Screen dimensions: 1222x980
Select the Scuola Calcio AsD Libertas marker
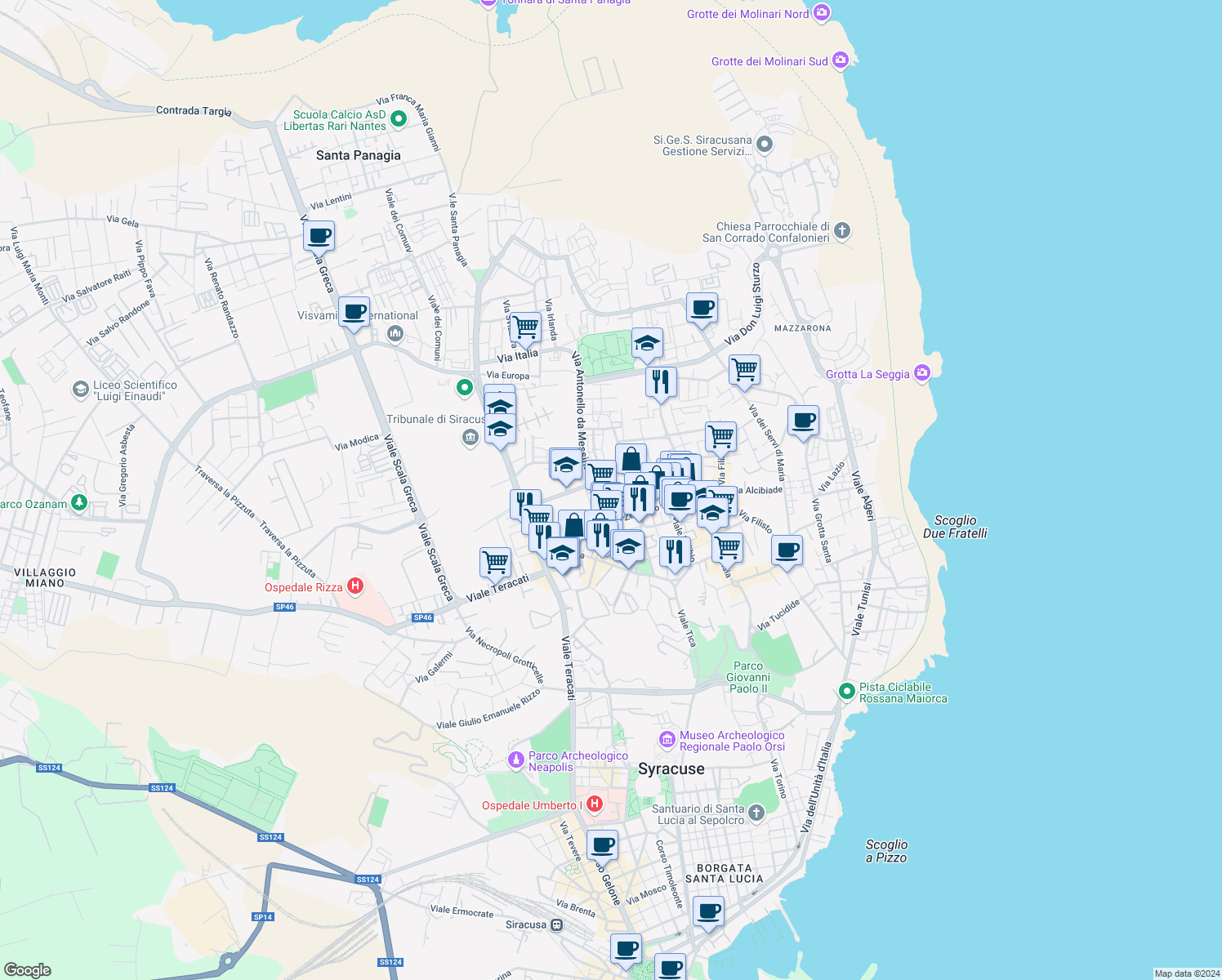[398, 118]
